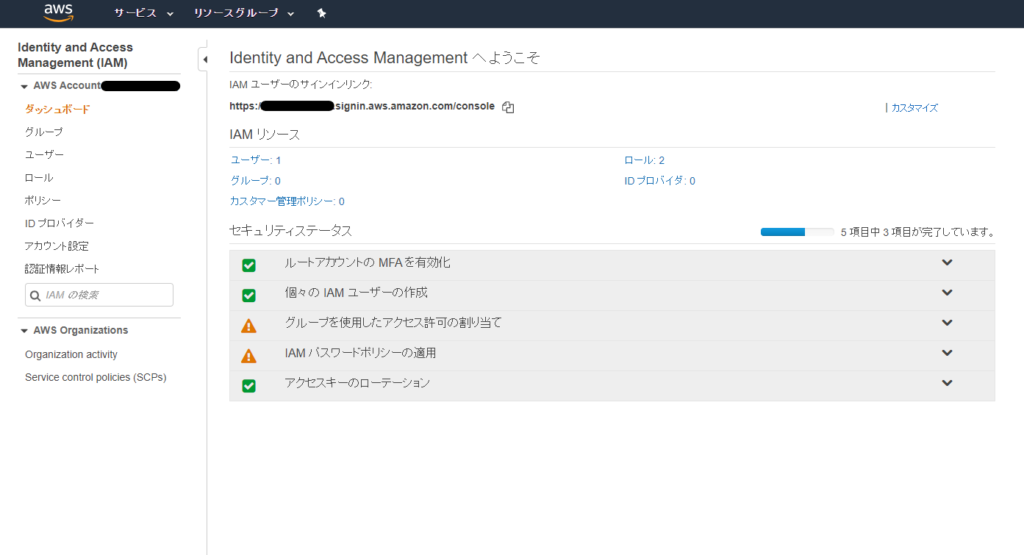This screenshot has height=555, width=1024.
Task: Click the pin icon in top navigation bar
Action: 321,13
